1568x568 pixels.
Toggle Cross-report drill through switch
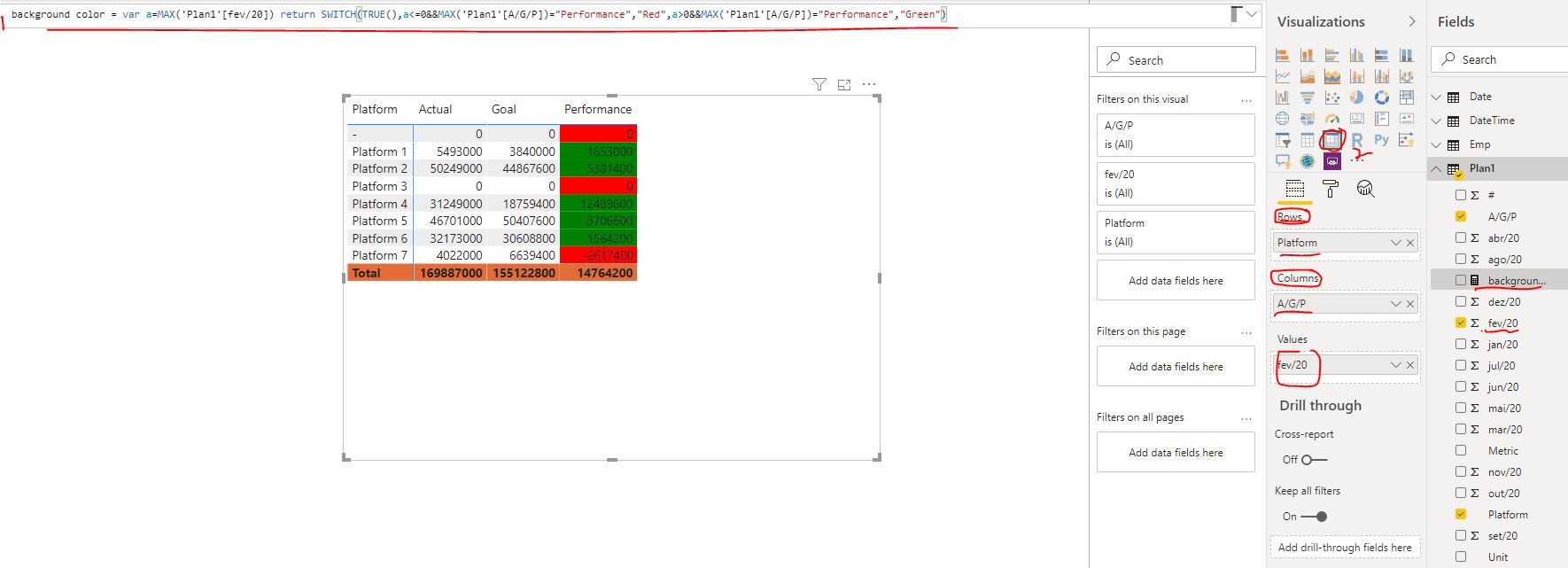click(1314, 459)
